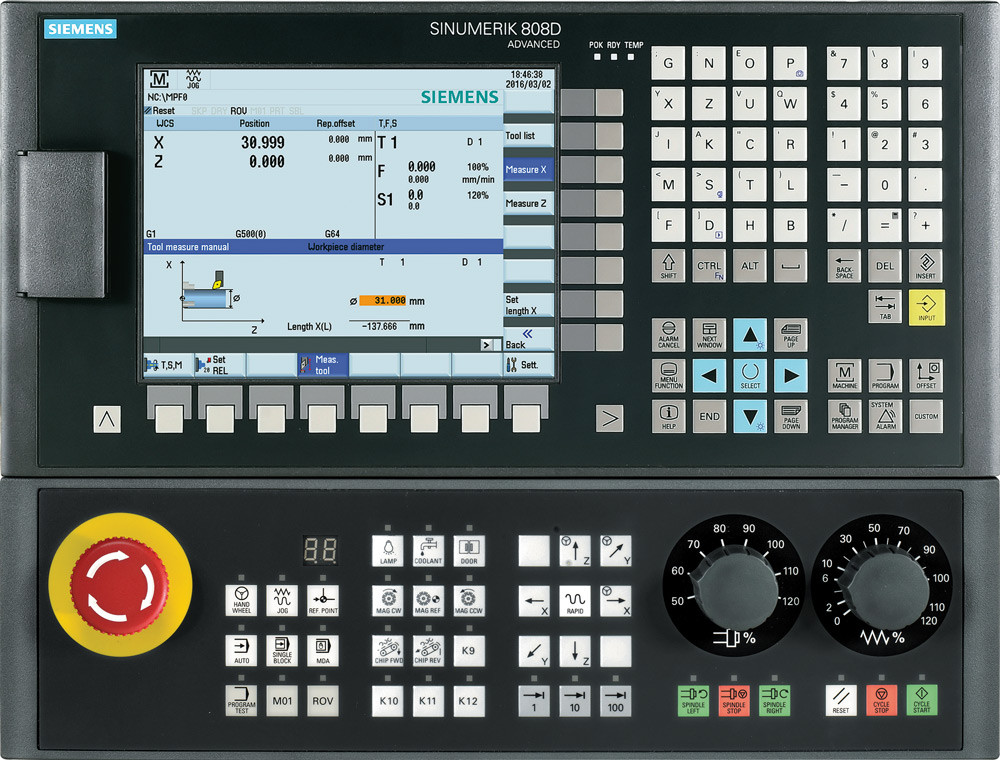Select the Tool list softkey on screen
Viewport: 1000px width, 760px height.
click(529, 136)
